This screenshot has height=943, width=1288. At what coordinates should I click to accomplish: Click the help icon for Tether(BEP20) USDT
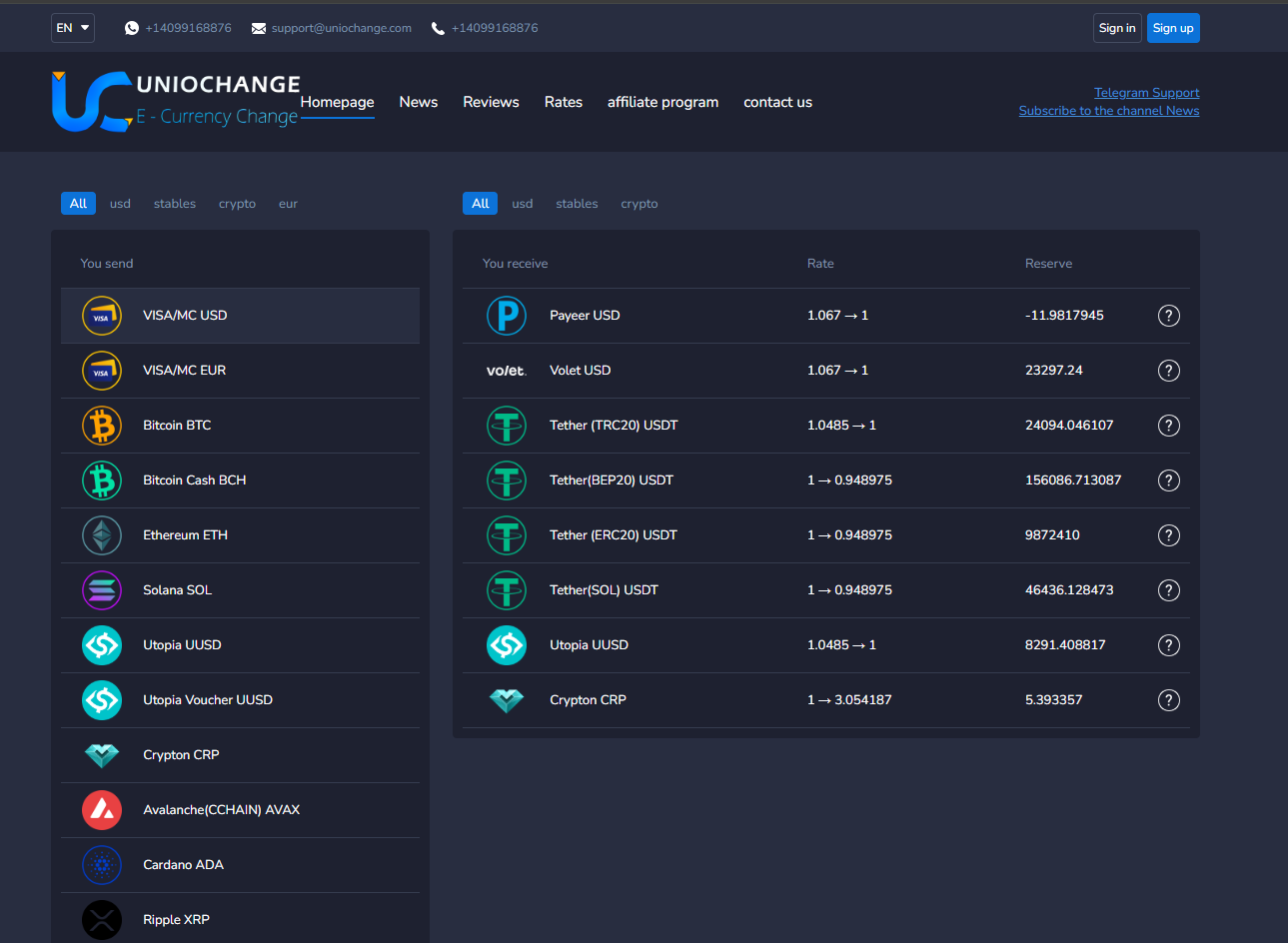[x=1169, y=480]
